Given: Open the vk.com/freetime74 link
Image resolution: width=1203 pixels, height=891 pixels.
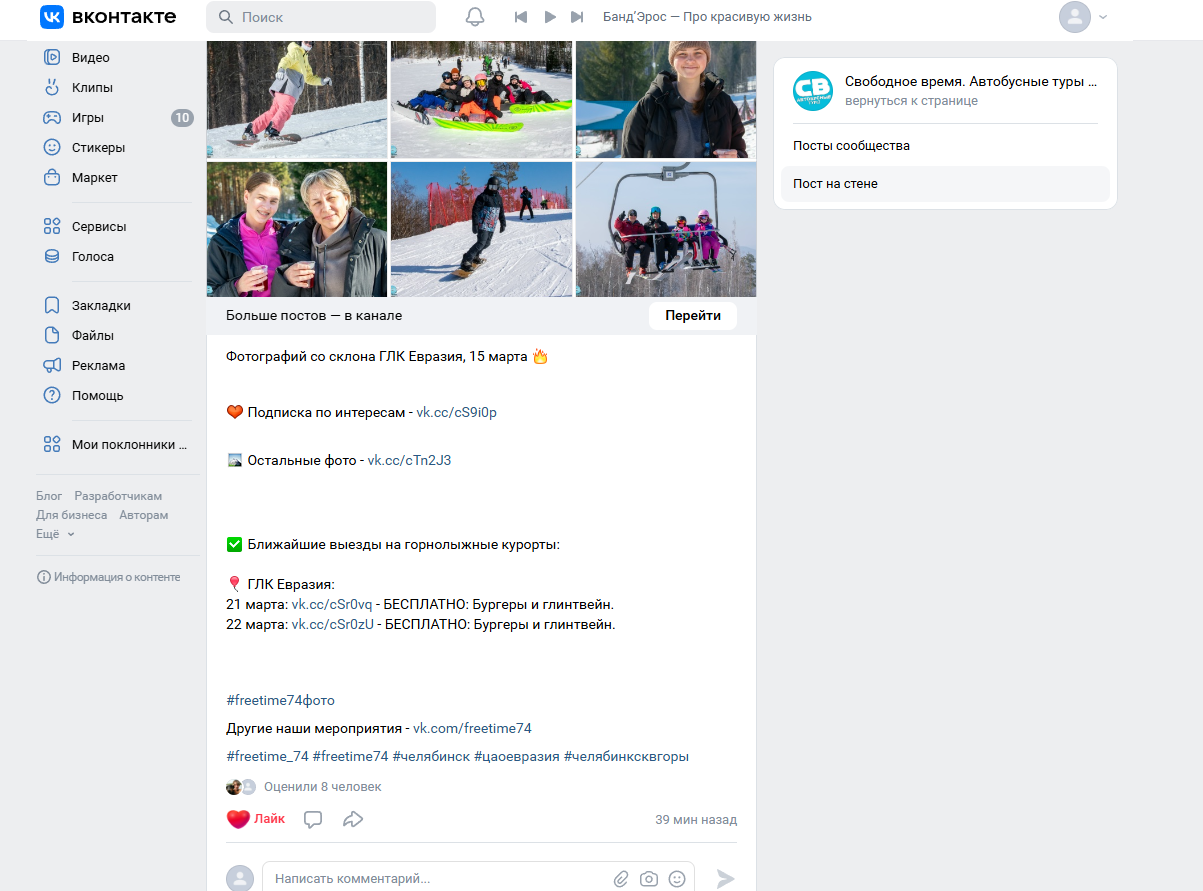Looking at the screenshot, I should (x=472, y=728).
